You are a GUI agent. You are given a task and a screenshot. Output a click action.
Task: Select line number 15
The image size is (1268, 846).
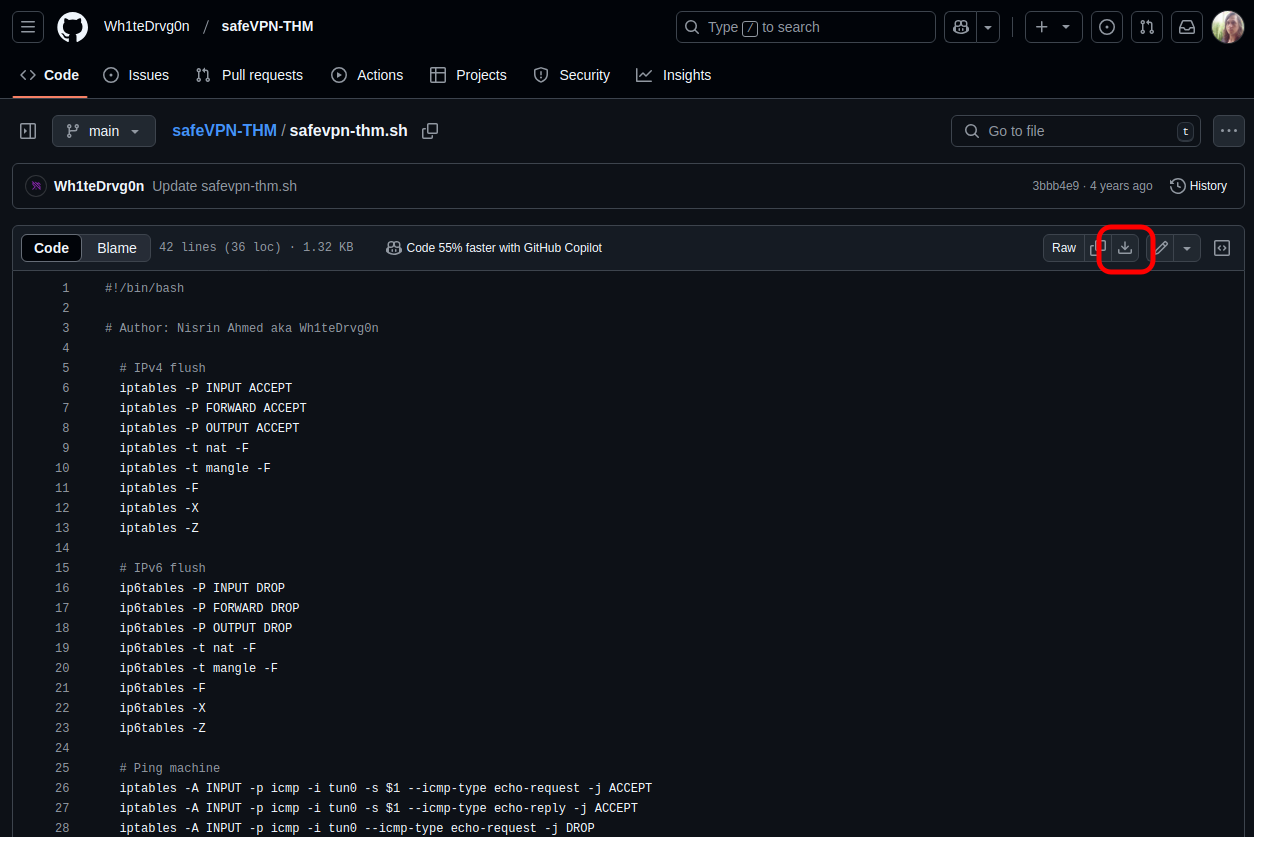point(63,568)
